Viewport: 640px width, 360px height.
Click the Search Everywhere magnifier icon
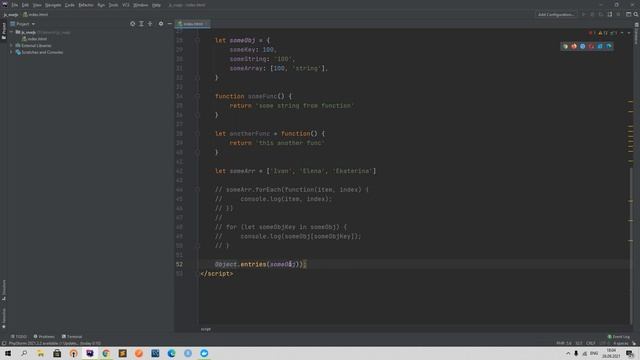(636, 14)
